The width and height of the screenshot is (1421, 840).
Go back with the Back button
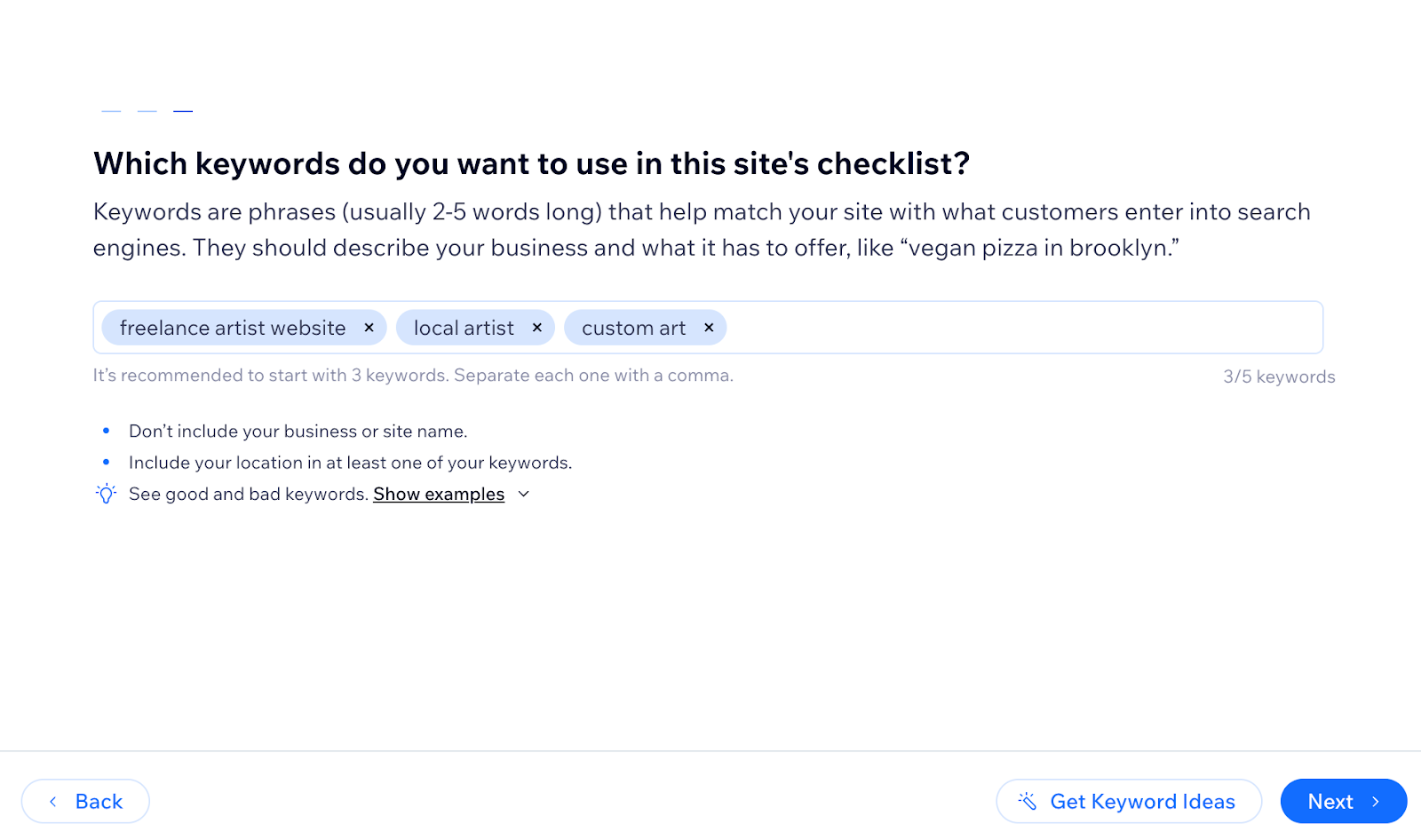click(x=85, y=802)
